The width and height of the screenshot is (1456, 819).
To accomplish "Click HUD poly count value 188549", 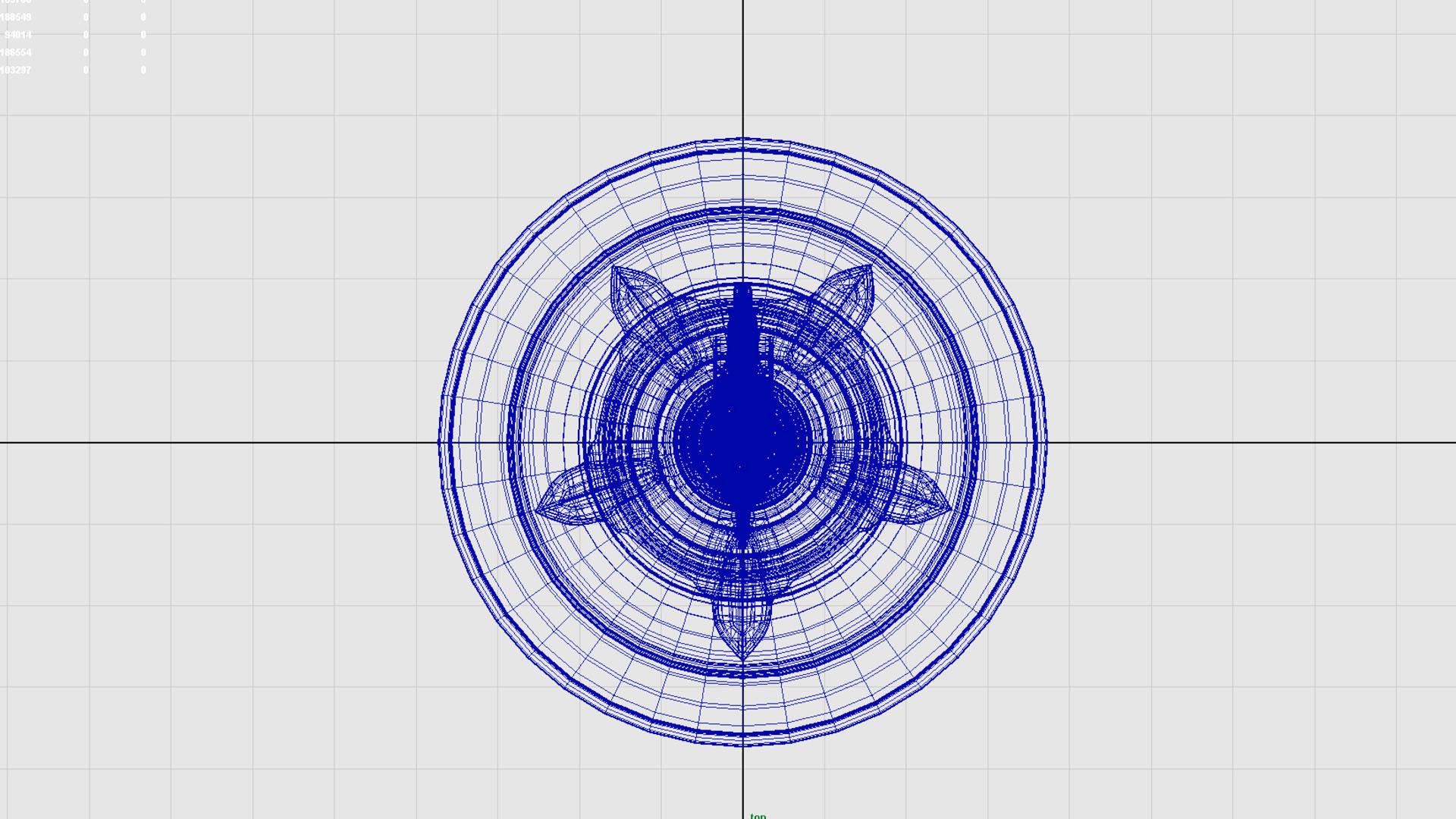I will pos(16,17).
